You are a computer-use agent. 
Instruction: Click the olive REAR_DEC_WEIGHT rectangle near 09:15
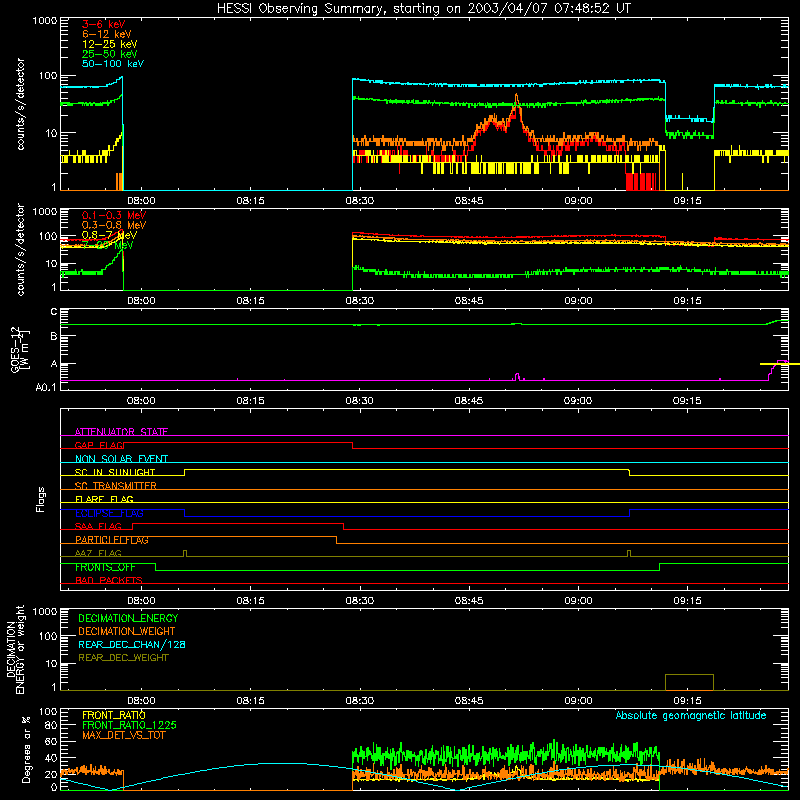[689, 682]
